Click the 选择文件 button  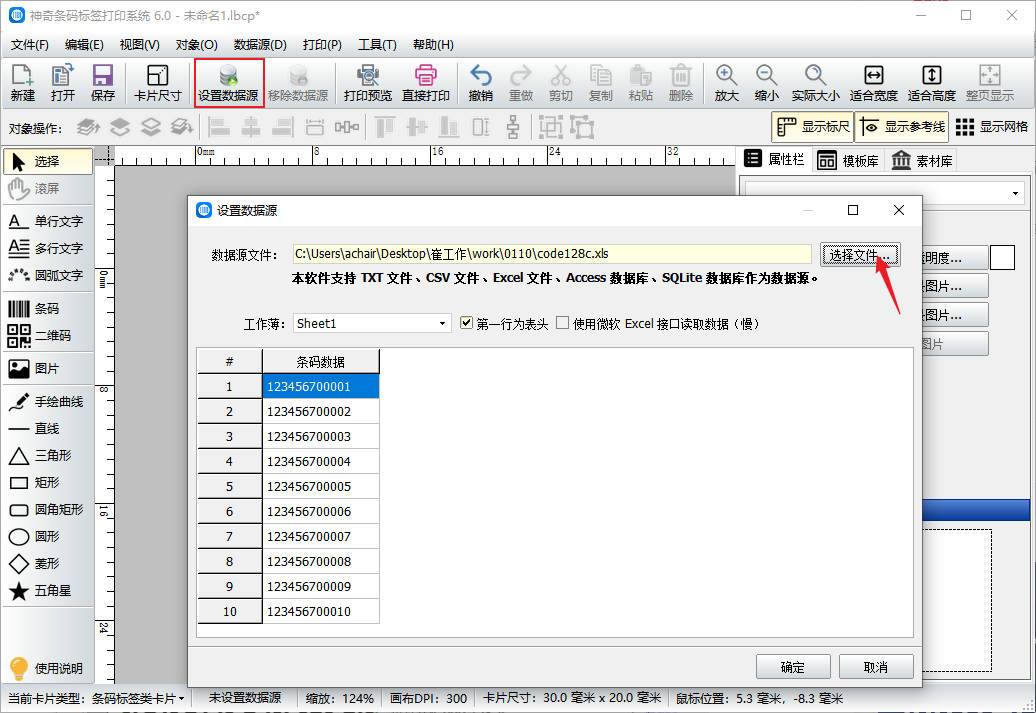tap(860, 255)
